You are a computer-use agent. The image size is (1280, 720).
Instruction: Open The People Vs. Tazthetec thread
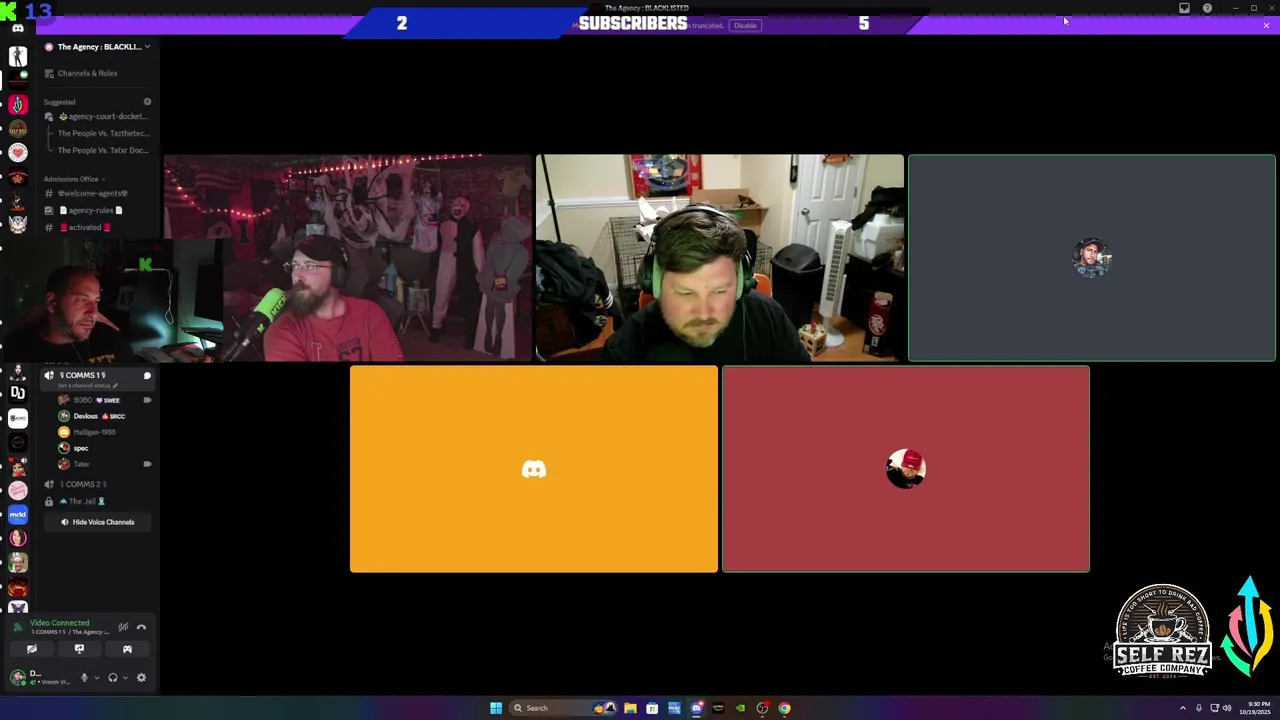pos(103,133)
